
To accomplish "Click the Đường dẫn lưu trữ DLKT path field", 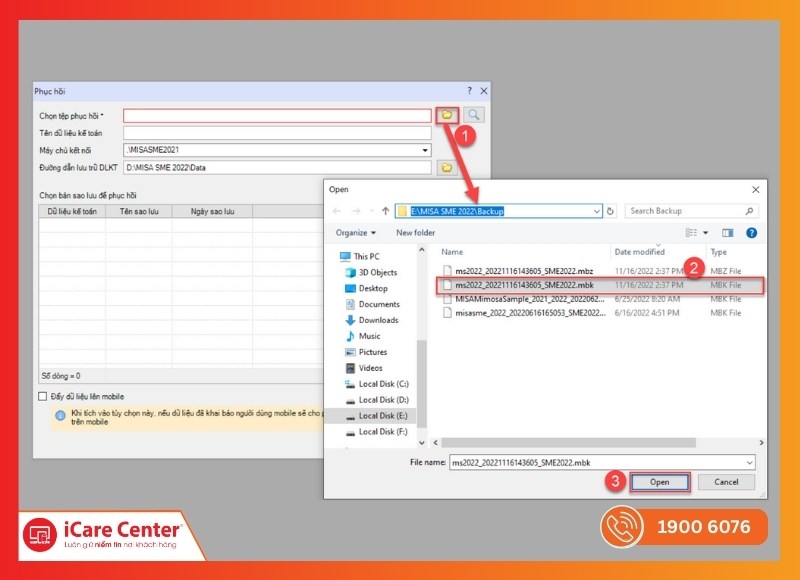I will pyautogui.click(x=278, y=168).
